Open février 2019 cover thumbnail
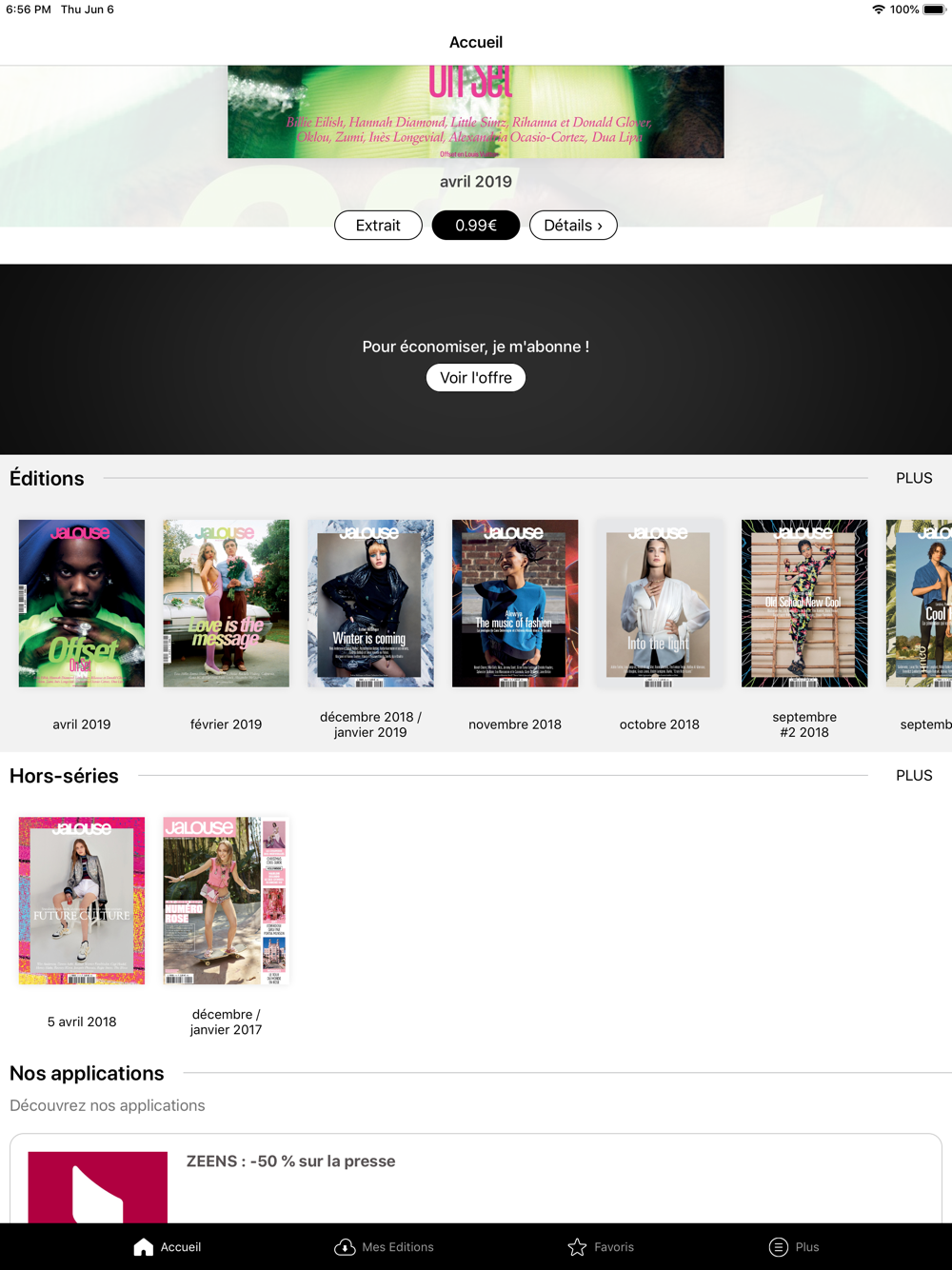The height and width of the screenshot is (1270, 952). (x=227, y=604)
